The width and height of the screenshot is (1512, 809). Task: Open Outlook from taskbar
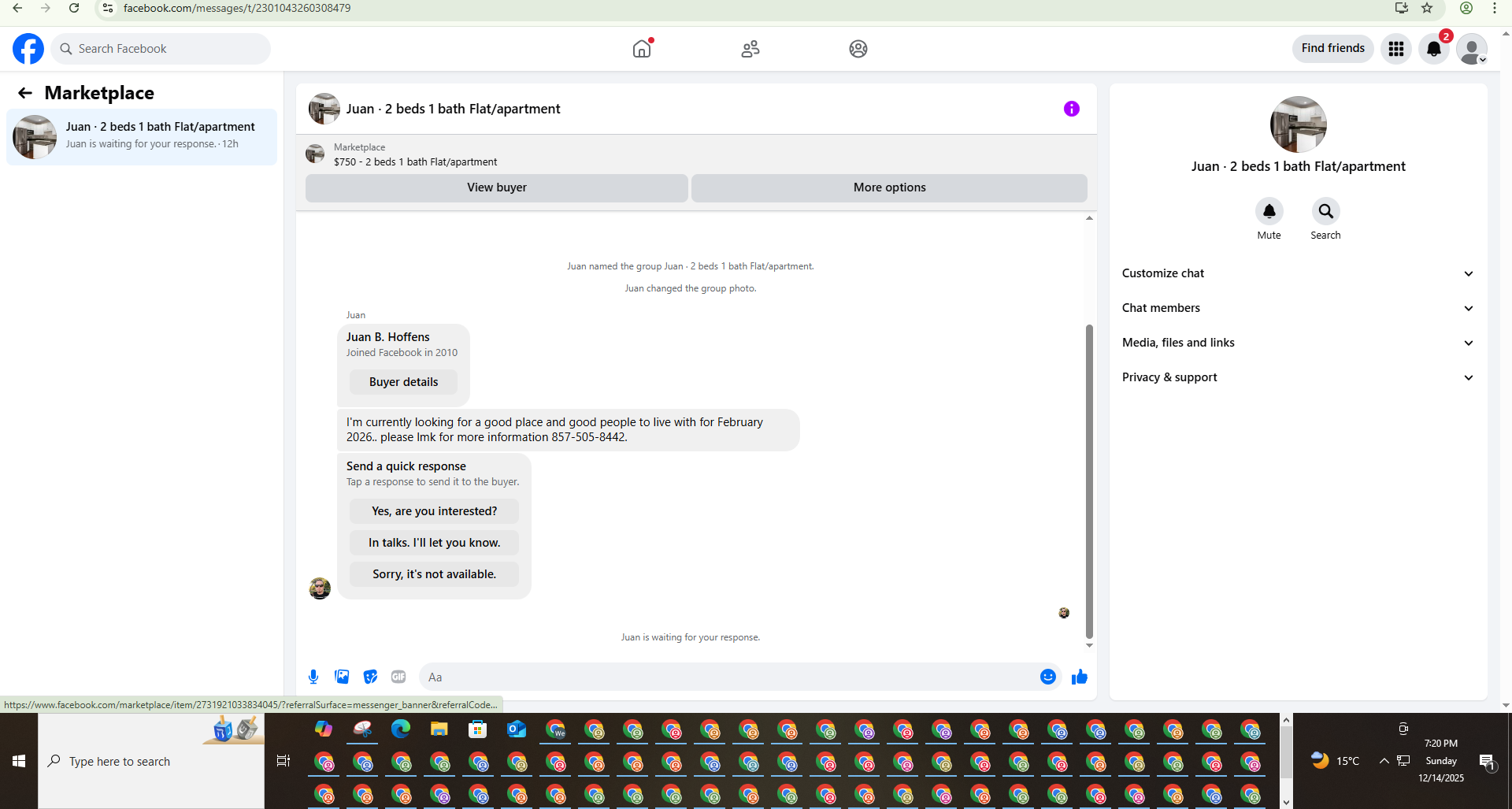point(516,729)
